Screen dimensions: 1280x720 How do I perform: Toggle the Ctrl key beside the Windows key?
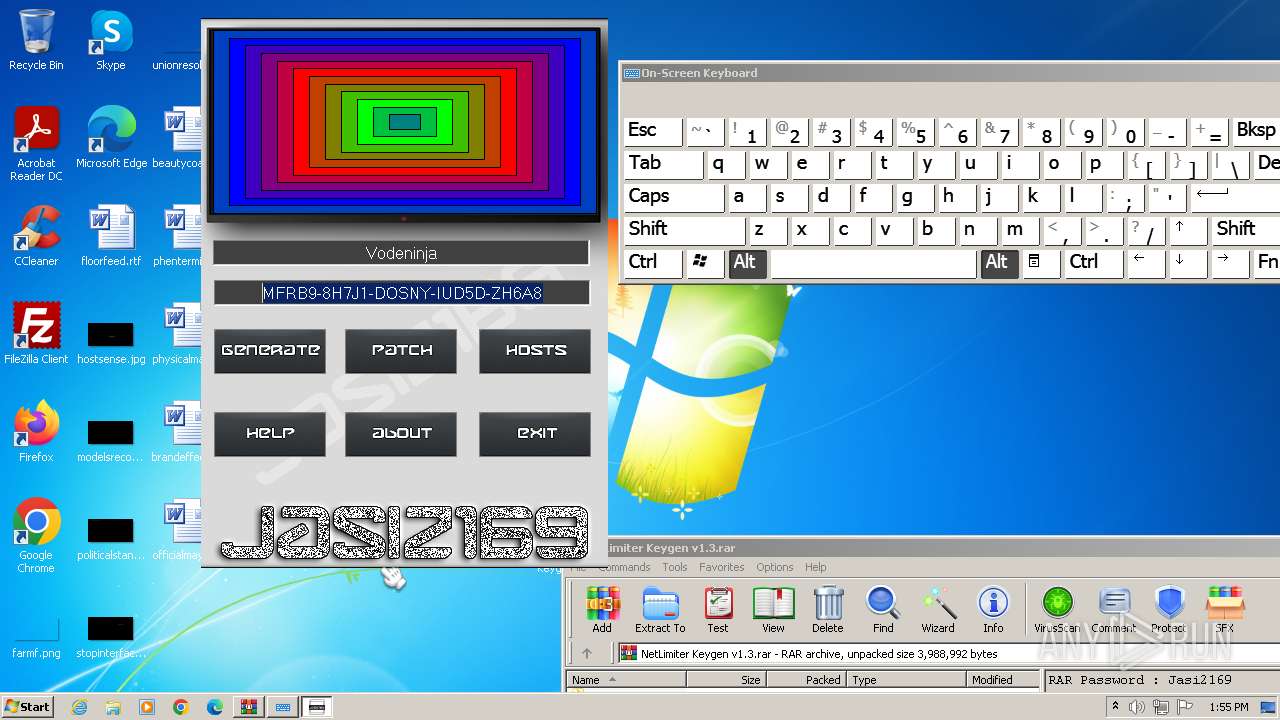tap(653, 263)
